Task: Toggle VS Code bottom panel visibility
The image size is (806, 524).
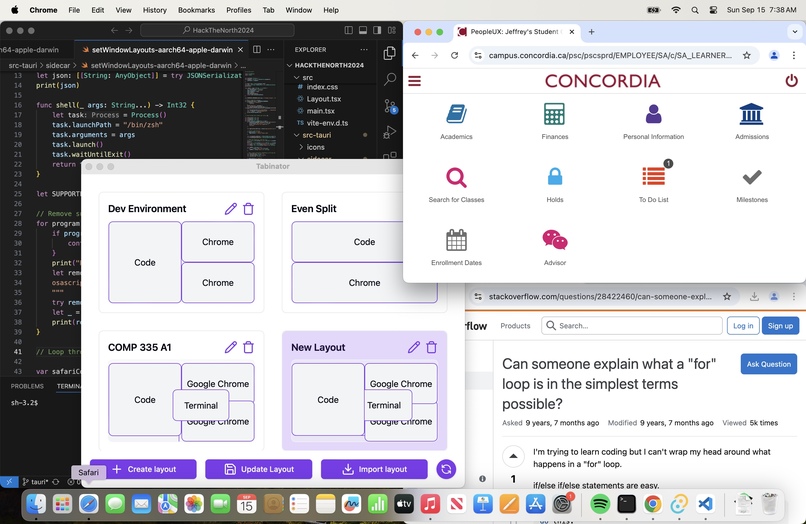Action: pos(363,30)
